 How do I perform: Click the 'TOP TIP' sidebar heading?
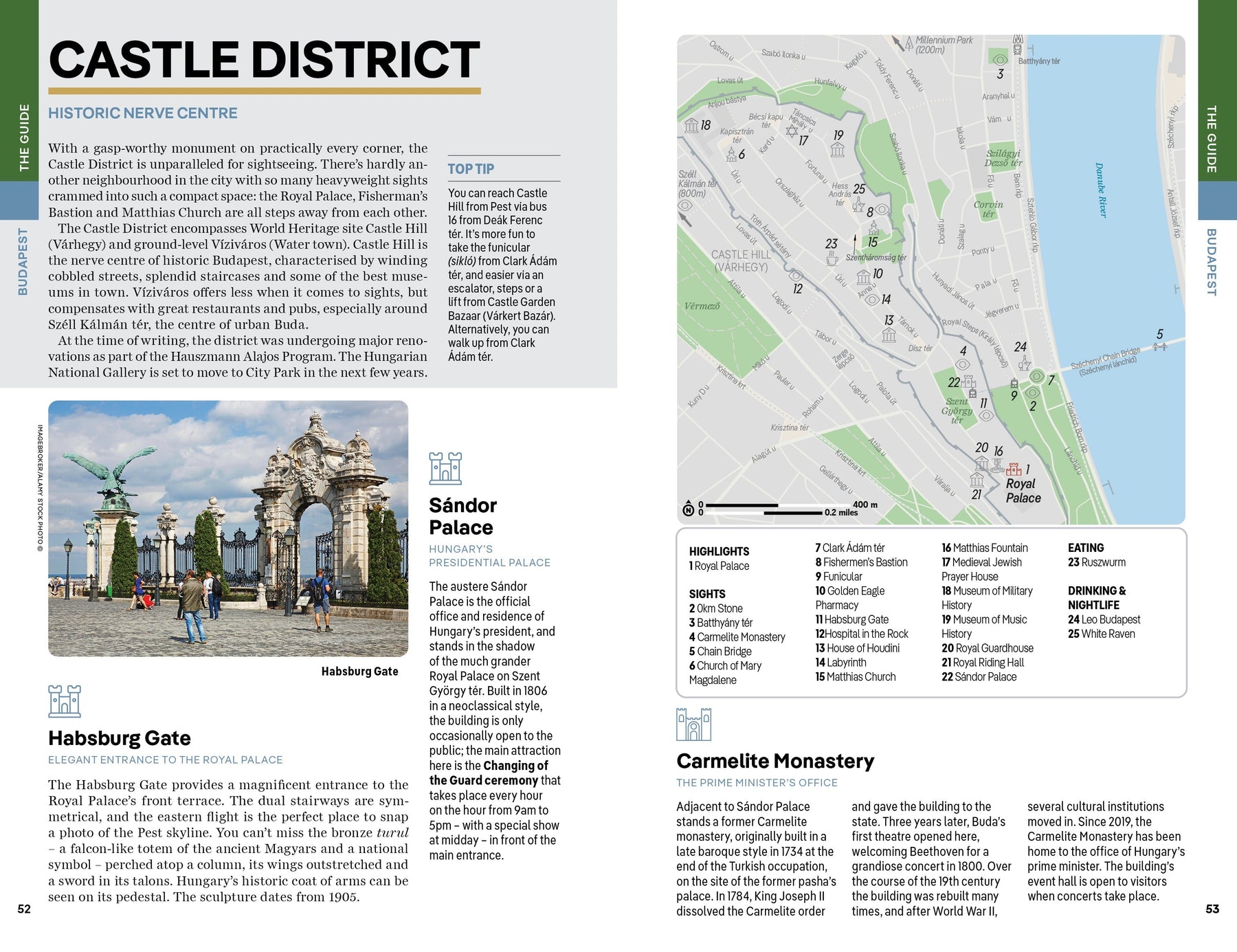[471, 169]
